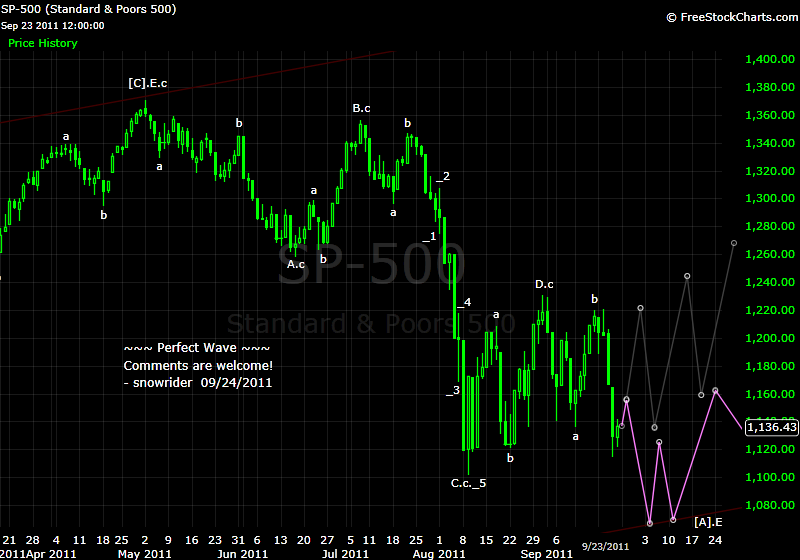
Task: Click the Sep 2011 month label
Action: point(546,554)
